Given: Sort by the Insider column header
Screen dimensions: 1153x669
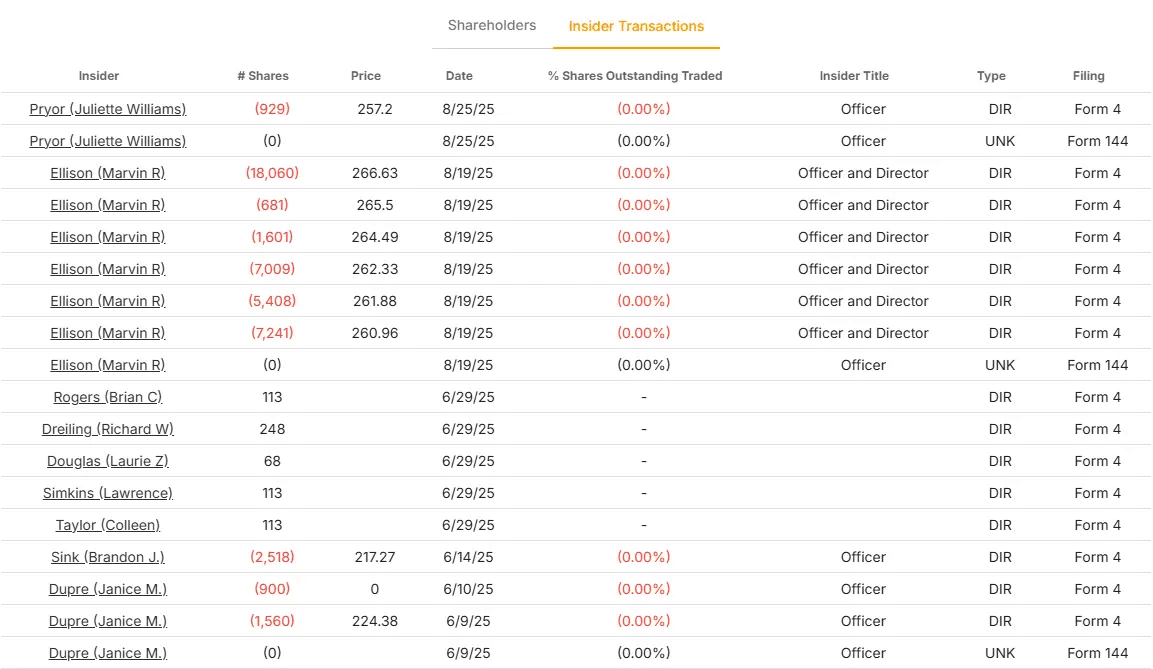Looking at the screenshot, I should click(x=99, y=76).
